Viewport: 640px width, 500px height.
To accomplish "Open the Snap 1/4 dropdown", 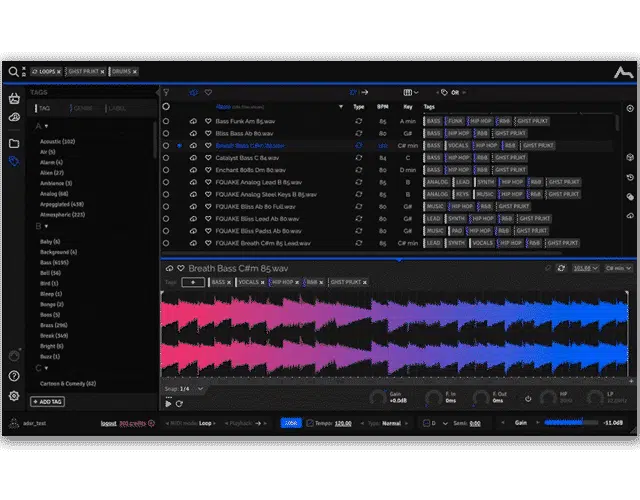I will (184, 389).
